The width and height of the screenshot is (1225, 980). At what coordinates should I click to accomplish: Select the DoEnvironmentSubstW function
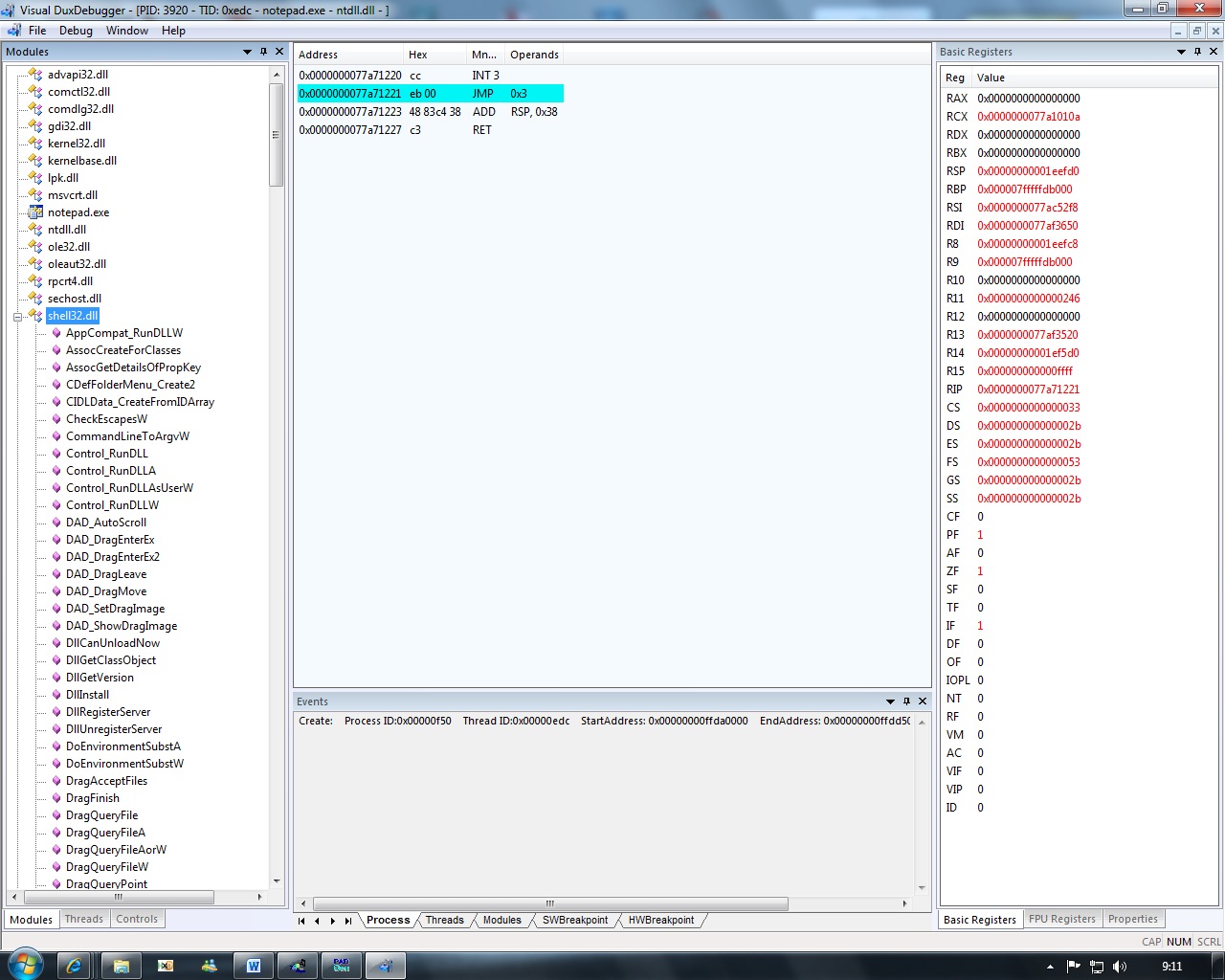point(124,764)
